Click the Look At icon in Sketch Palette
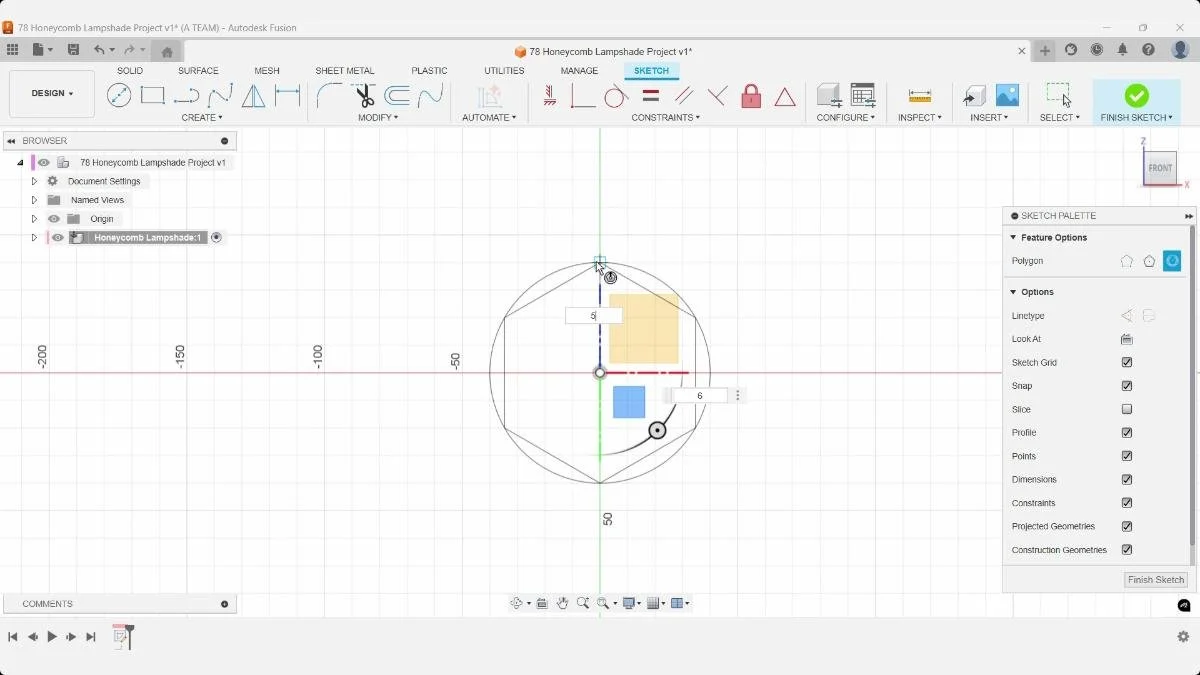The height and width of the screenshot is (675, 1200). pyautogui.click(x=1127, y=339)
